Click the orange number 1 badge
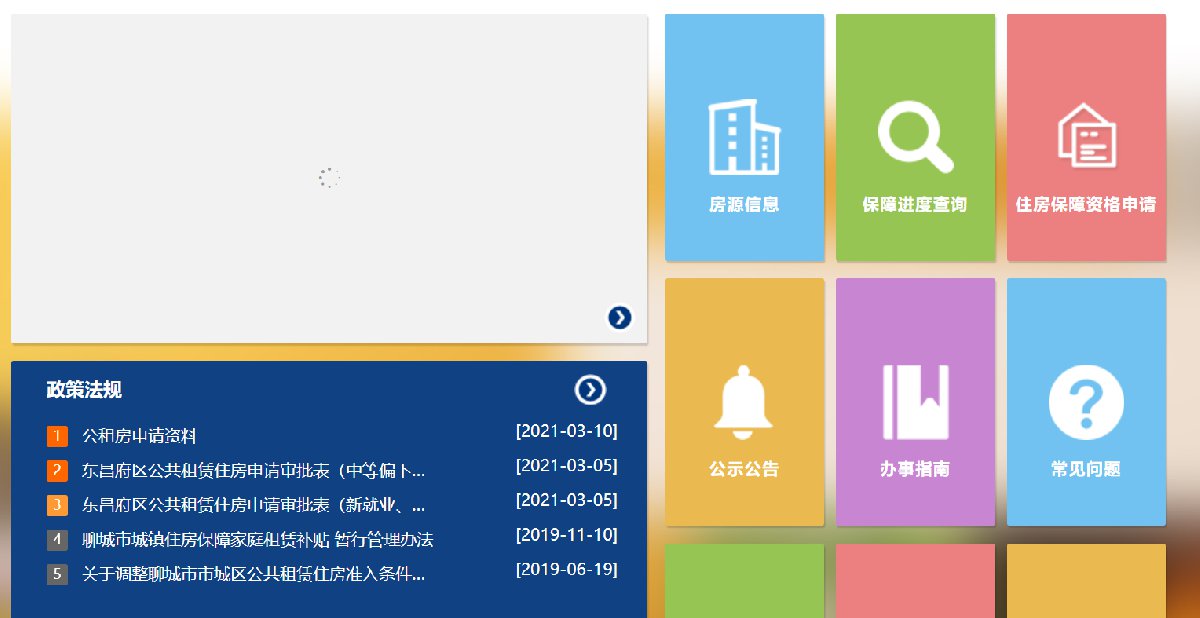The width and height of the screenshot is (1200, 618). pyautogui.click(x=57, y=436)
